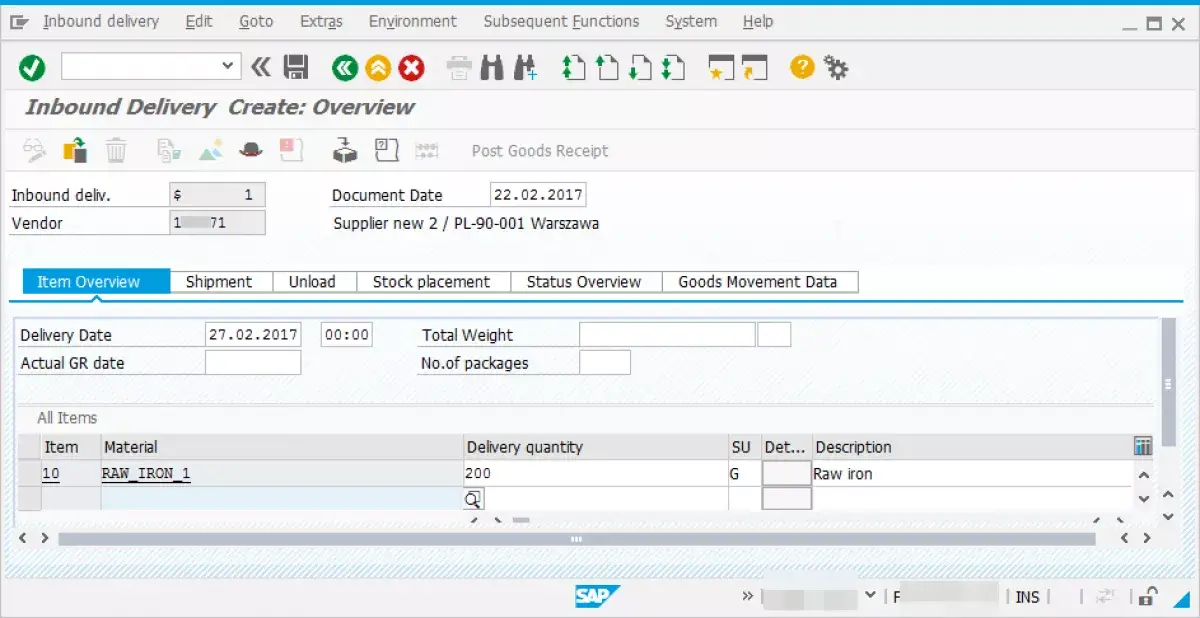Go back using the green Back icon
Image resolution: width=1200 pixels, height=618 pixels.
[345, 68]
